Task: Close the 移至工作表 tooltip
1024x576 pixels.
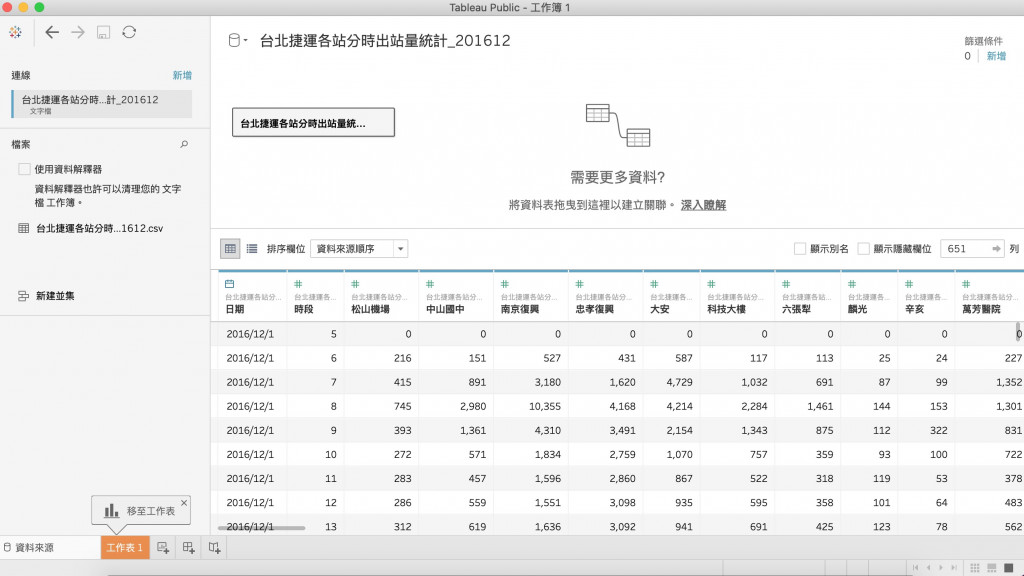Action: click(184, 503)
